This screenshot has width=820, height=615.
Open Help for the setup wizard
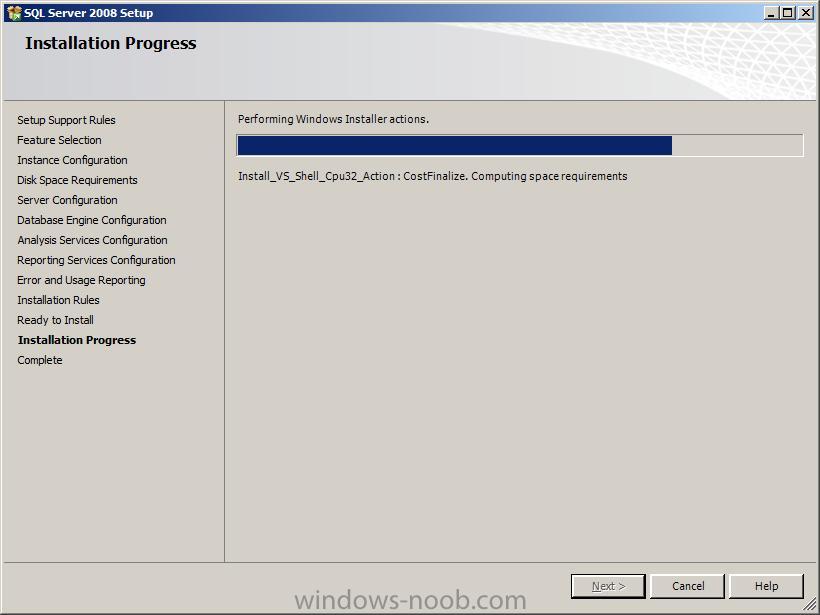766,586
